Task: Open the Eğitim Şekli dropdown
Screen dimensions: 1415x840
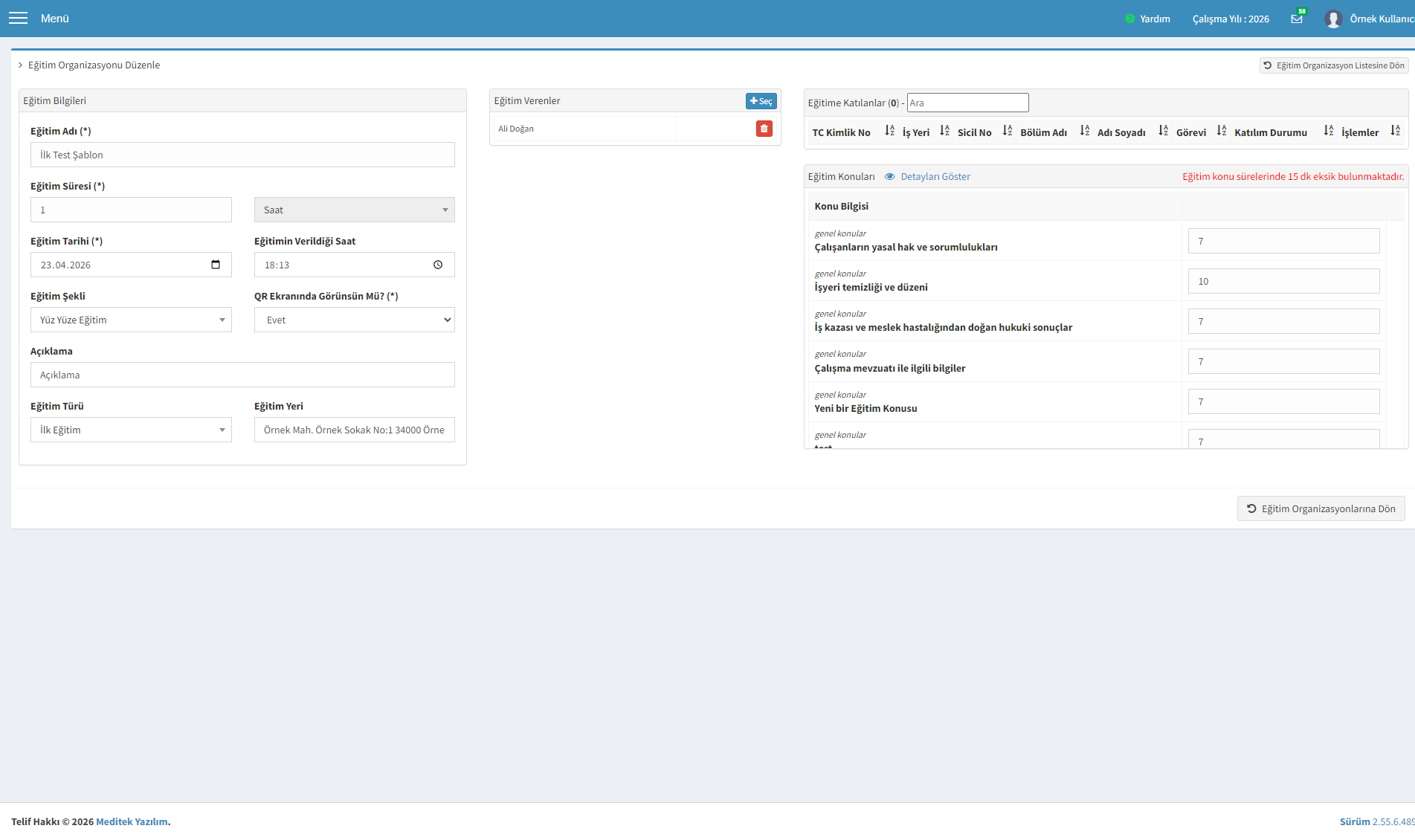Action: coord(131,320)
